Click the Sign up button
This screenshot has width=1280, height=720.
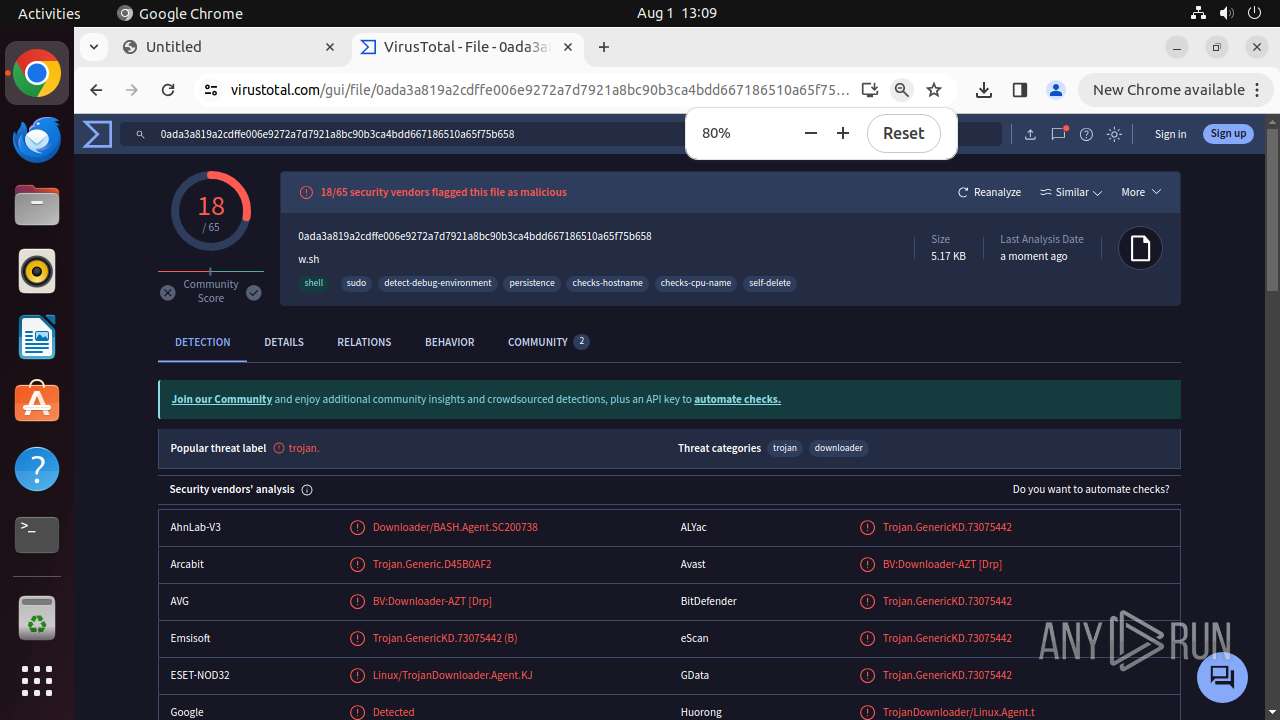(x=1228, y=134)
